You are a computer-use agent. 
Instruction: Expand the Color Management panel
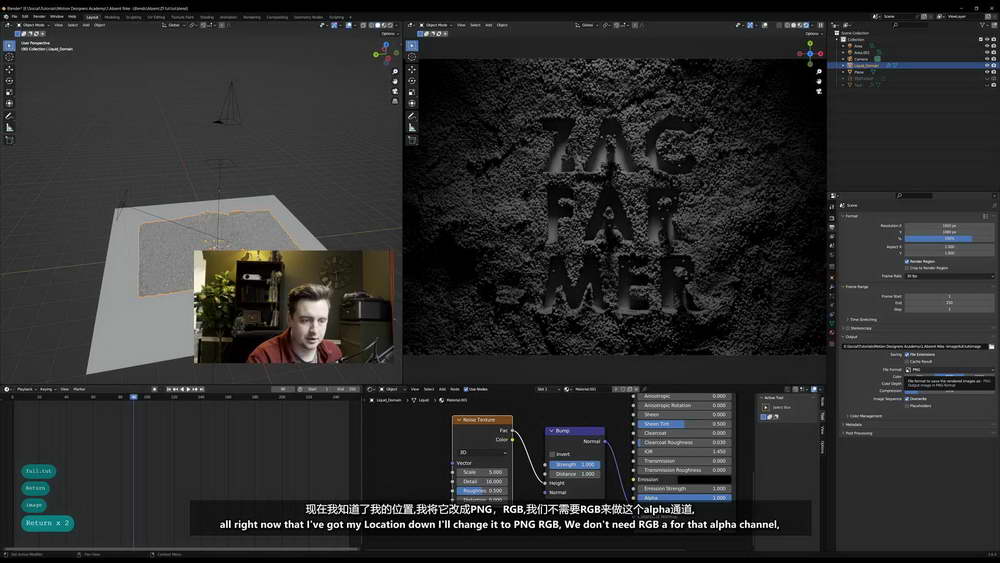click(864, 416)
